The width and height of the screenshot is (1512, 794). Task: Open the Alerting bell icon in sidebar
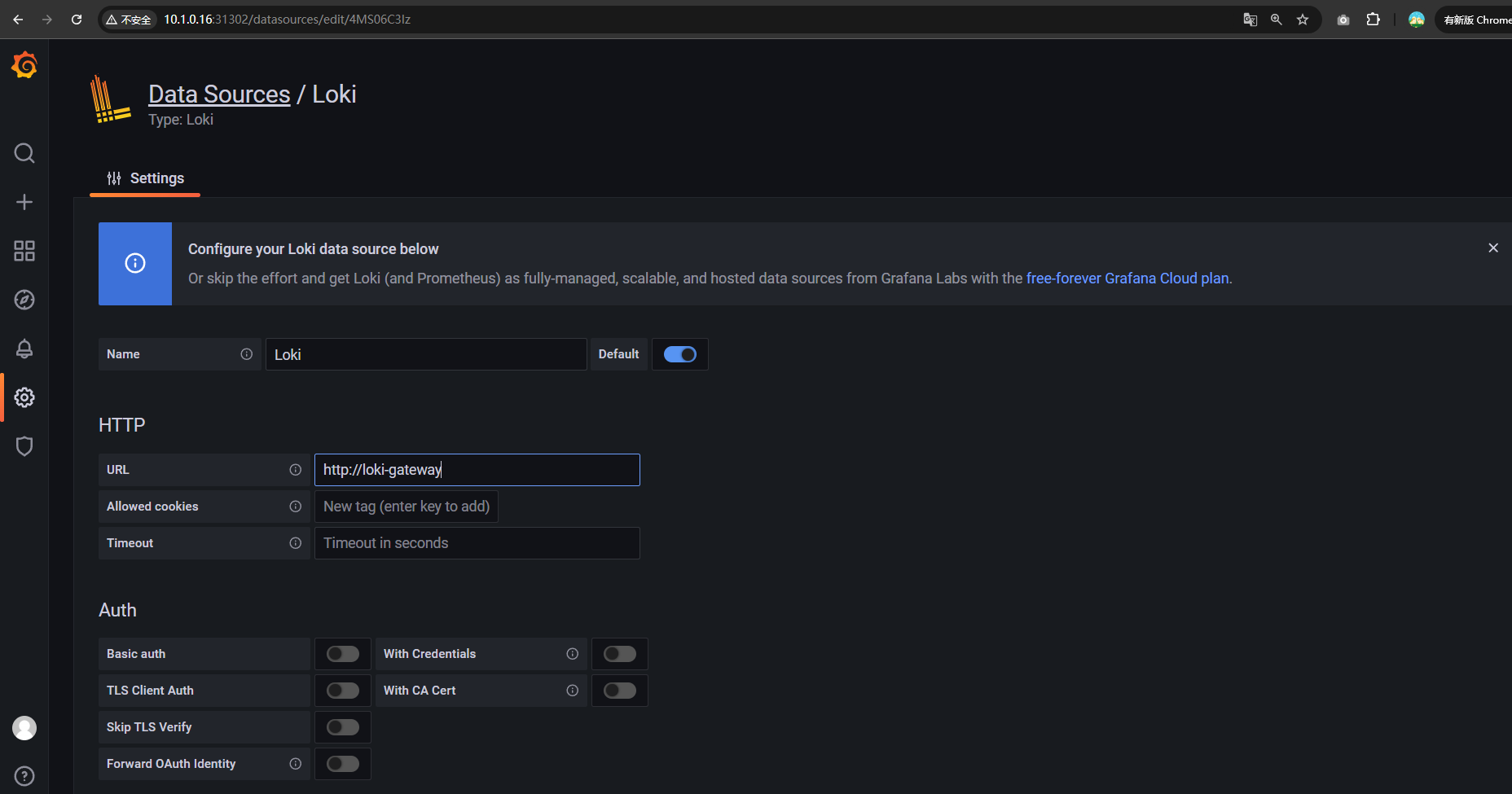tap(24, 349)
